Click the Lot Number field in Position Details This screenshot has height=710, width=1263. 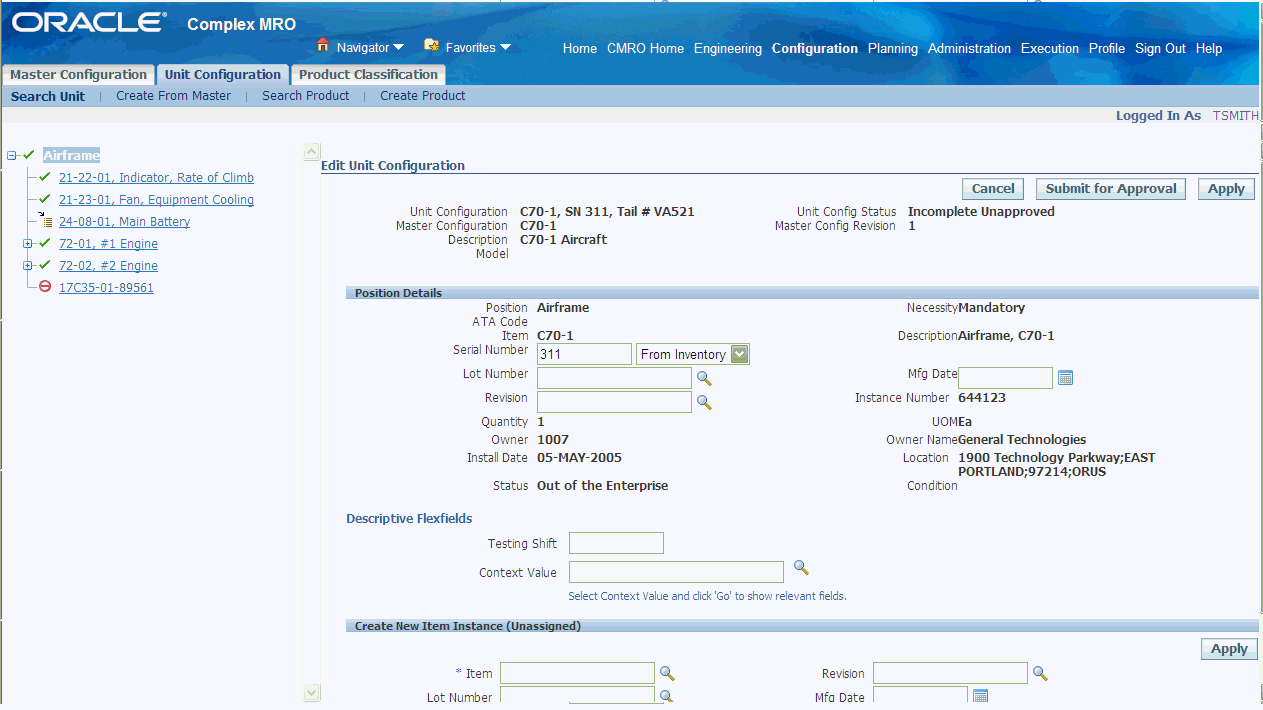614,378
